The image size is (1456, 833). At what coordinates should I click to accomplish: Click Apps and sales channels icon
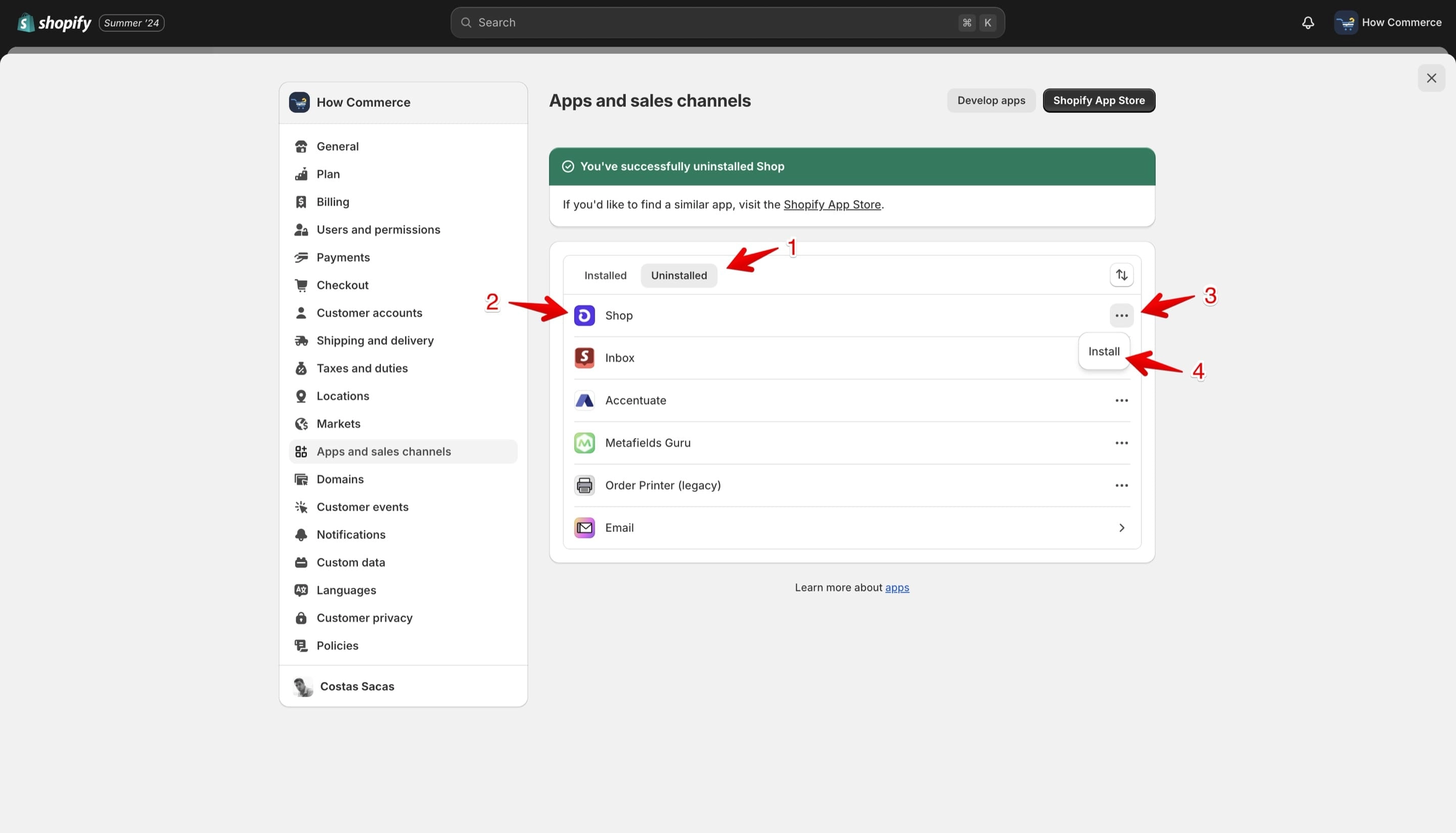(301, 452)
